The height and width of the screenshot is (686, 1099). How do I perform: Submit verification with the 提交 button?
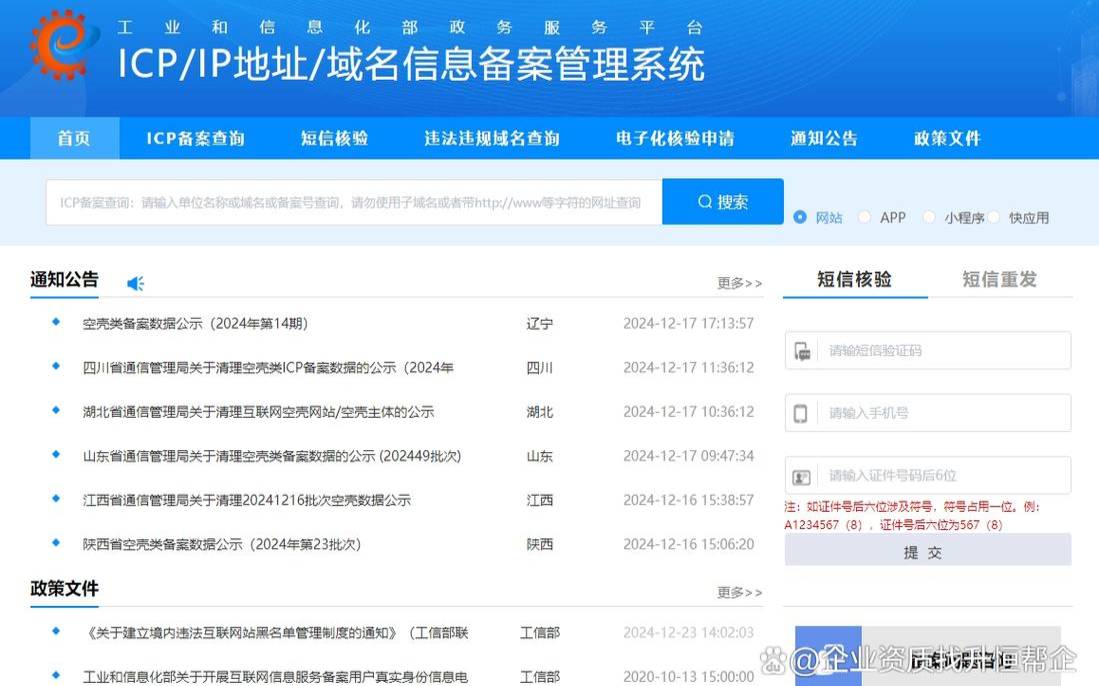point(928,550)
